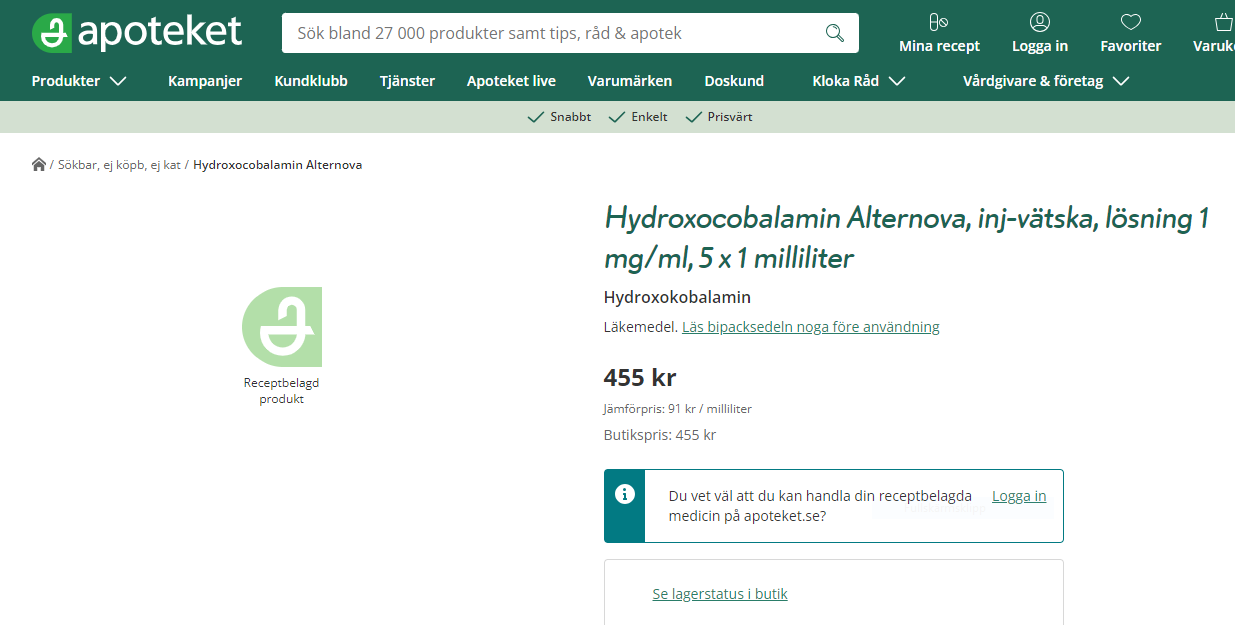The height and width of the screenshot is (625, 1235).
Task: Open Apoteket live menu item
Action: click(x=511, y=81)
